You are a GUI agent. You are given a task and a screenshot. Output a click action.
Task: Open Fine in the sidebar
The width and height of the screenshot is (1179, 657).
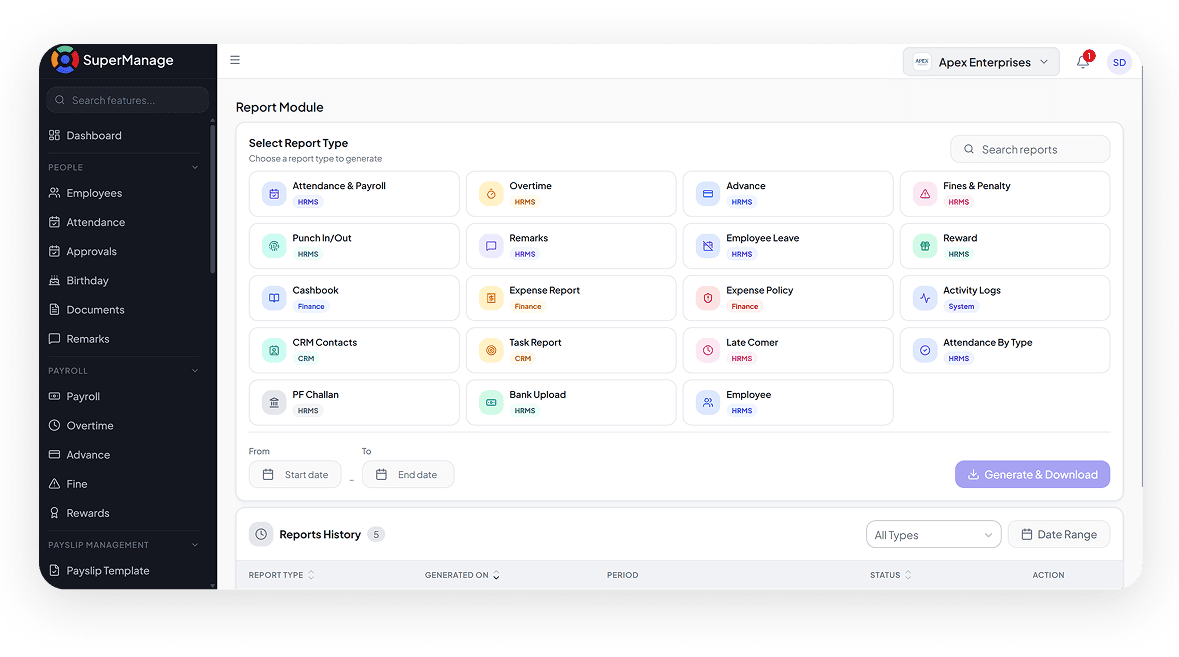coord(68,484)
